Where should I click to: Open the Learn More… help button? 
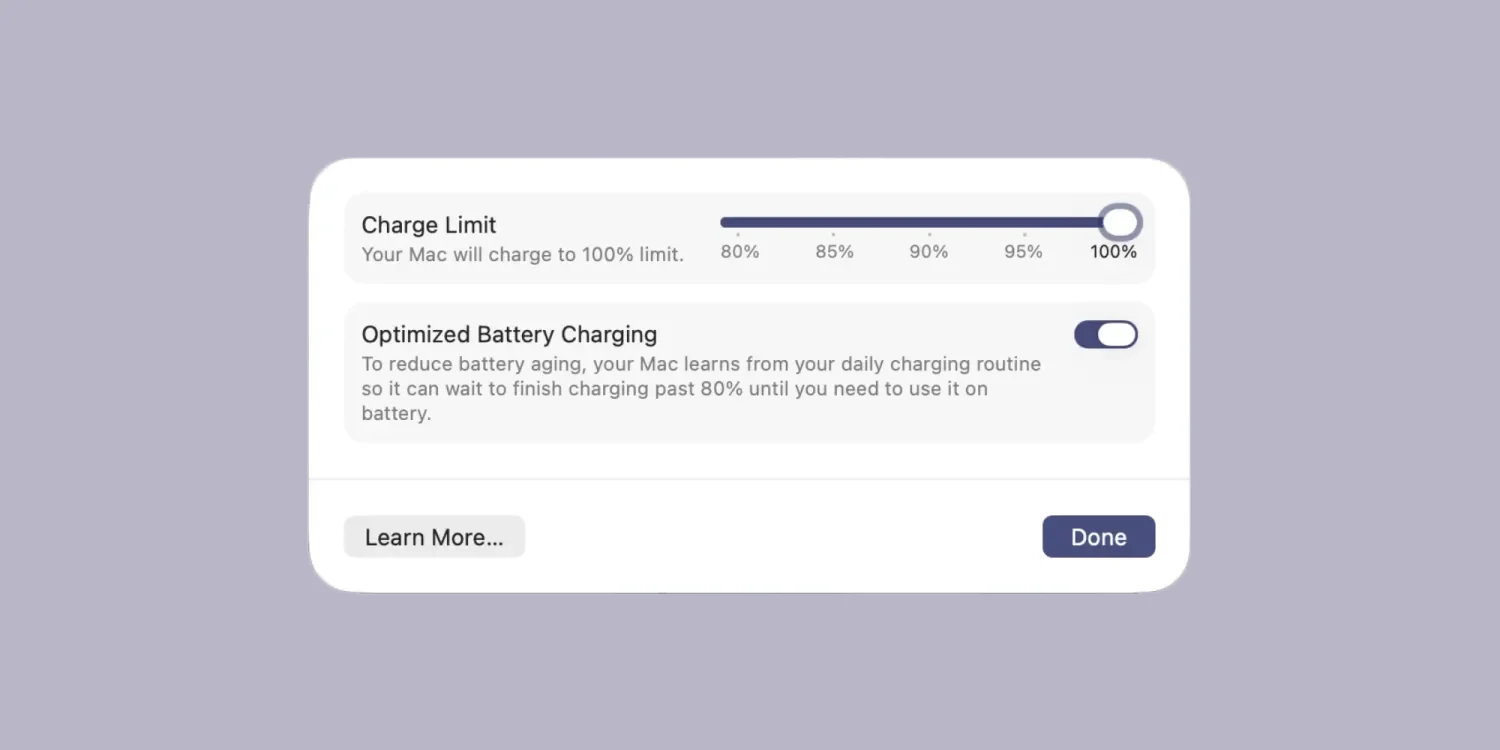tap(434, 537)
